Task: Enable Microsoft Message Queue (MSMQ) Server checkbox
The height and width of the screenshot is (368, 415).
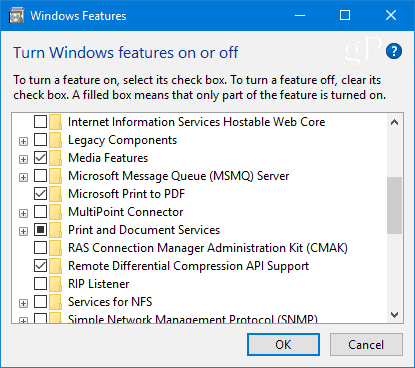Action: 40,176
